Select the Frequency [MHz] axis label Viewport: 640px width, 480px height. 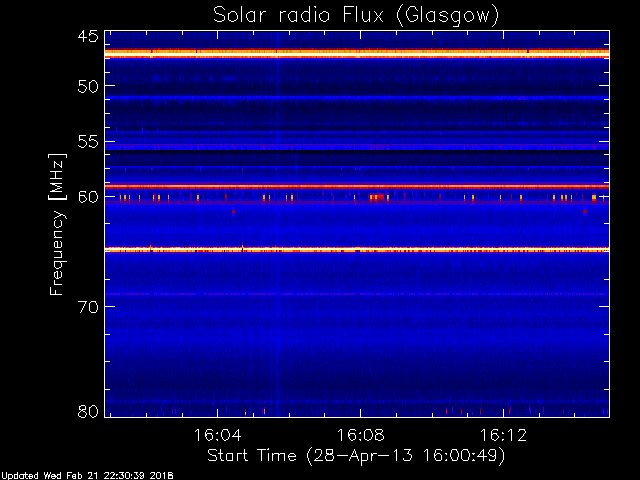click(x=57, y=224)
